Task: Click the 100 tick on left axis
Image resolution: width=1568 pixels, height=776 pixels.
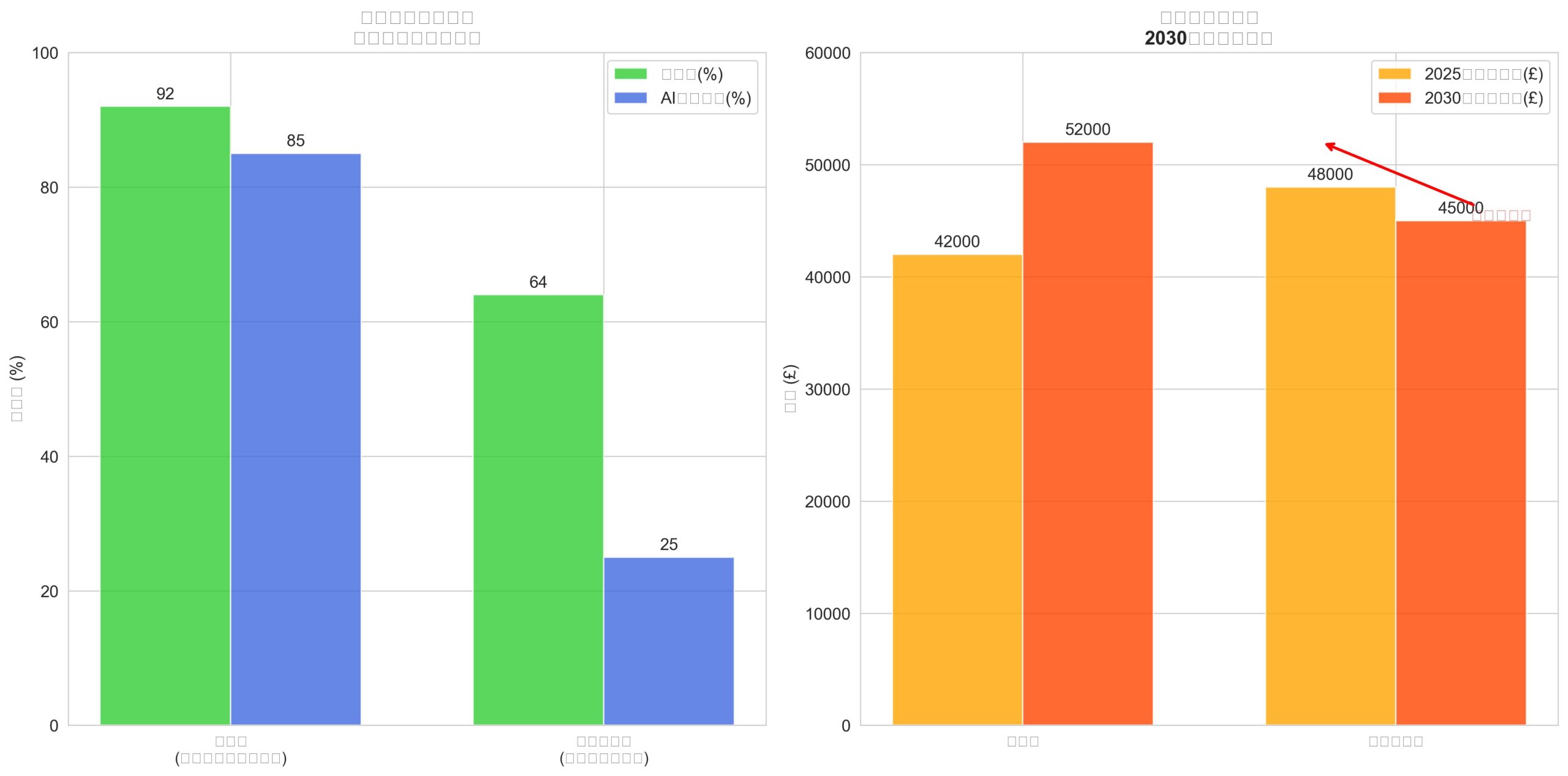Action: 45,53
